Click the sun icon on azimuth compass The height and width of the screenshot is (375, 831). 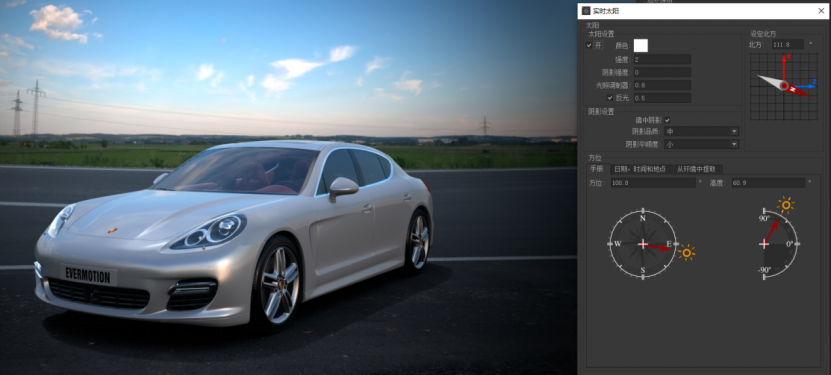coord(687,253)
